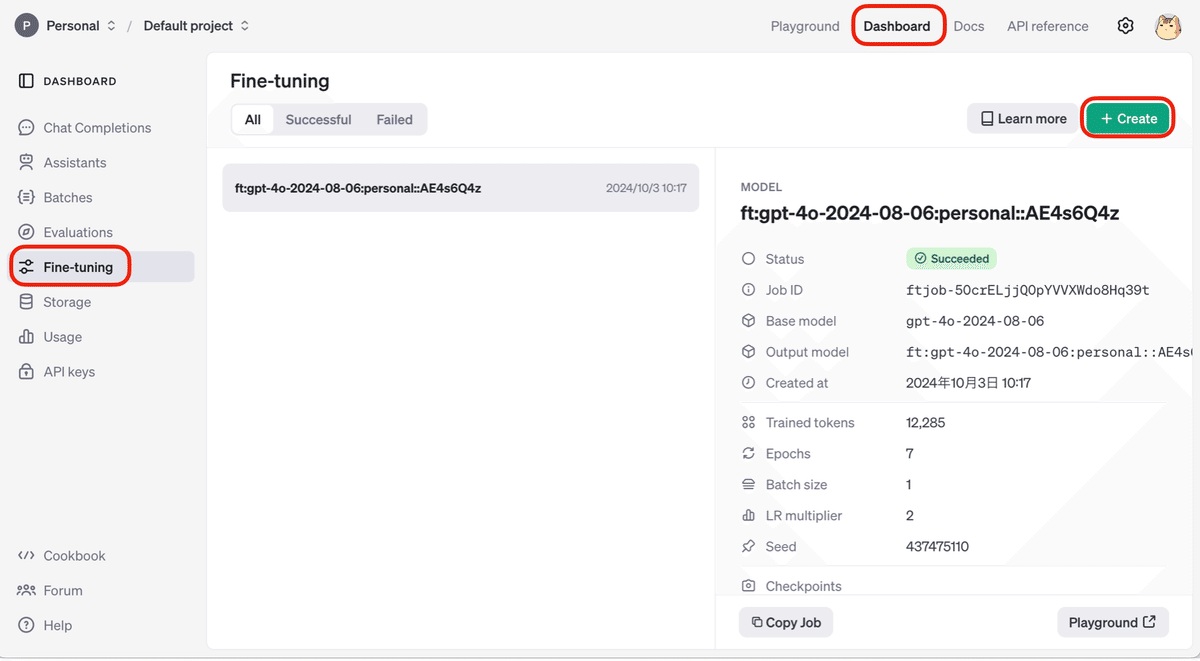The width and height of the screenshot is (1200, 661).
Task: Click the API keys lock icon
Action: click(x=26, y=372)
